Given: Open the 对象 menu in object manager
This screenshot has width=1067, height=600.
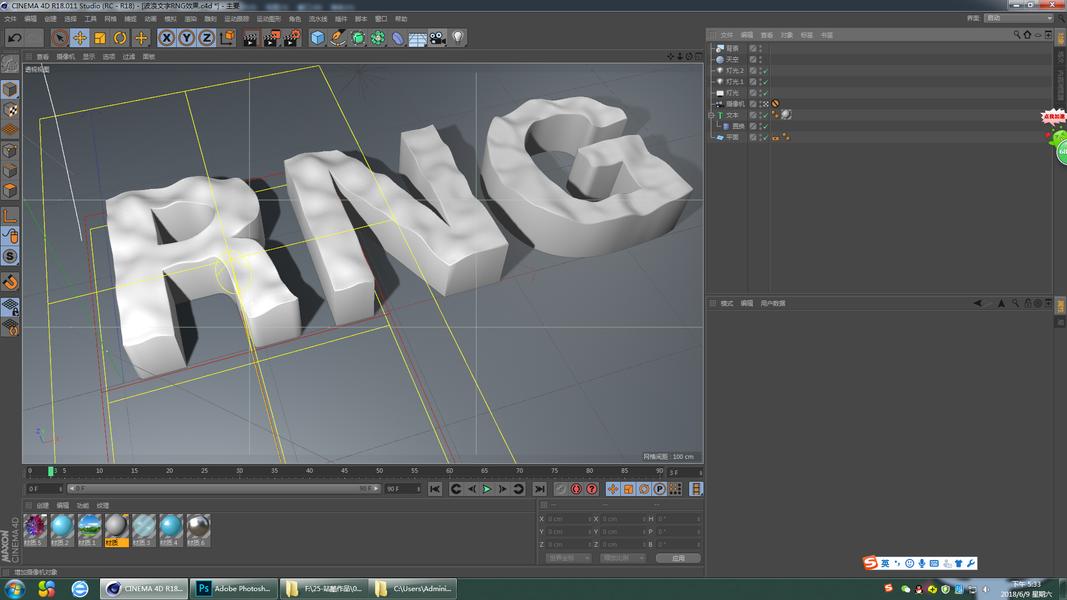Looking at the screenshot, I should click(x=786, y=35).
